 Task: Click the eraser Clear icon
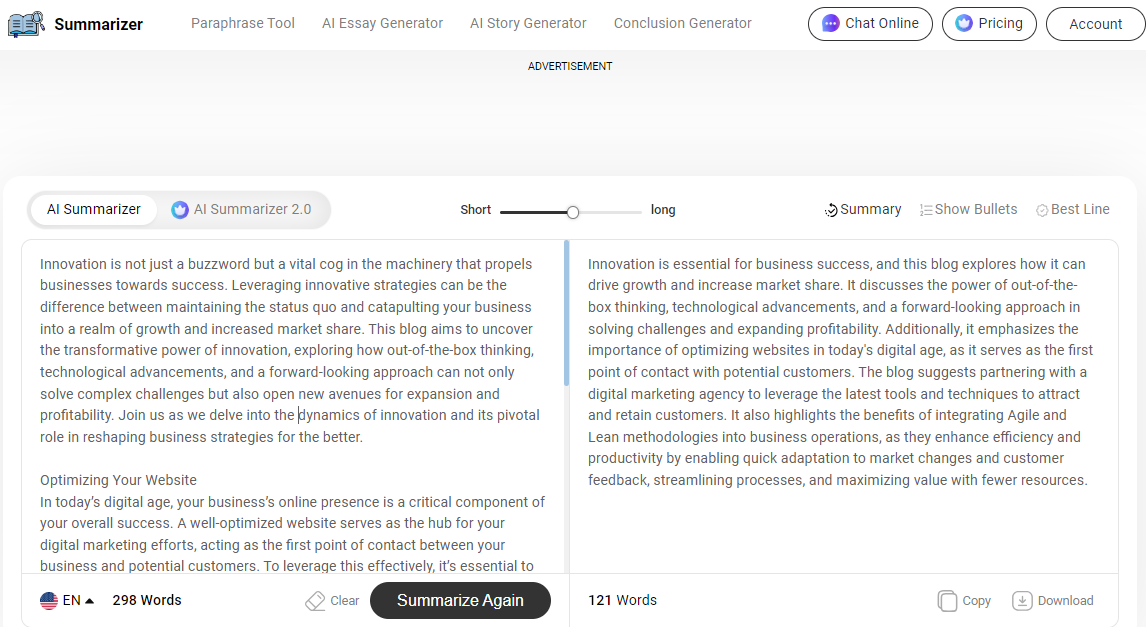click(x=315, y=601)
